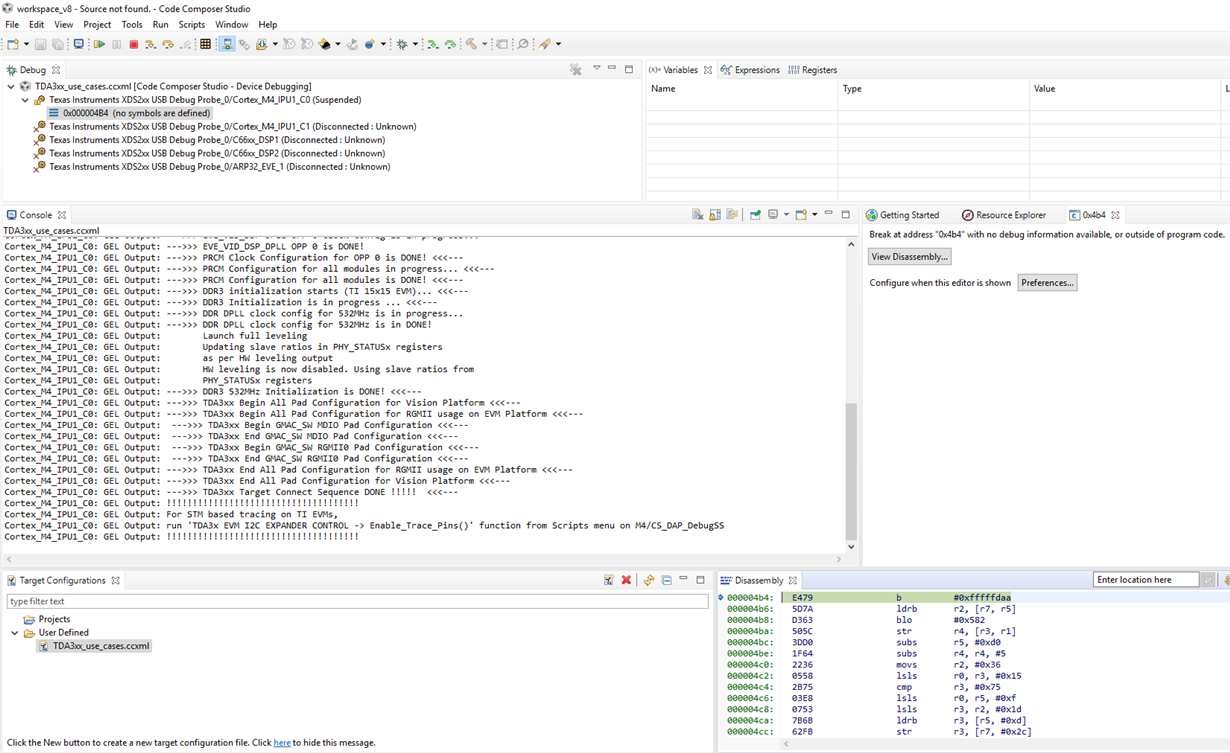Click the Resume debug toolbar icon
The width and height of the screenshot is (1230, 753).
99,44
